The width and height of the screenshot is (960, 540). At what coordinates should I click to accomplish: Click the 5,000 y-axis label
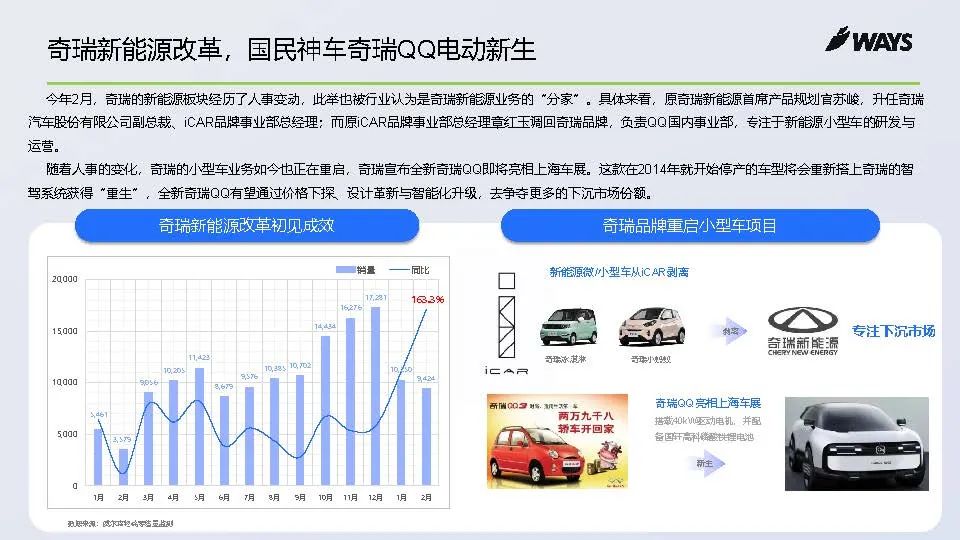coord(67,434)
